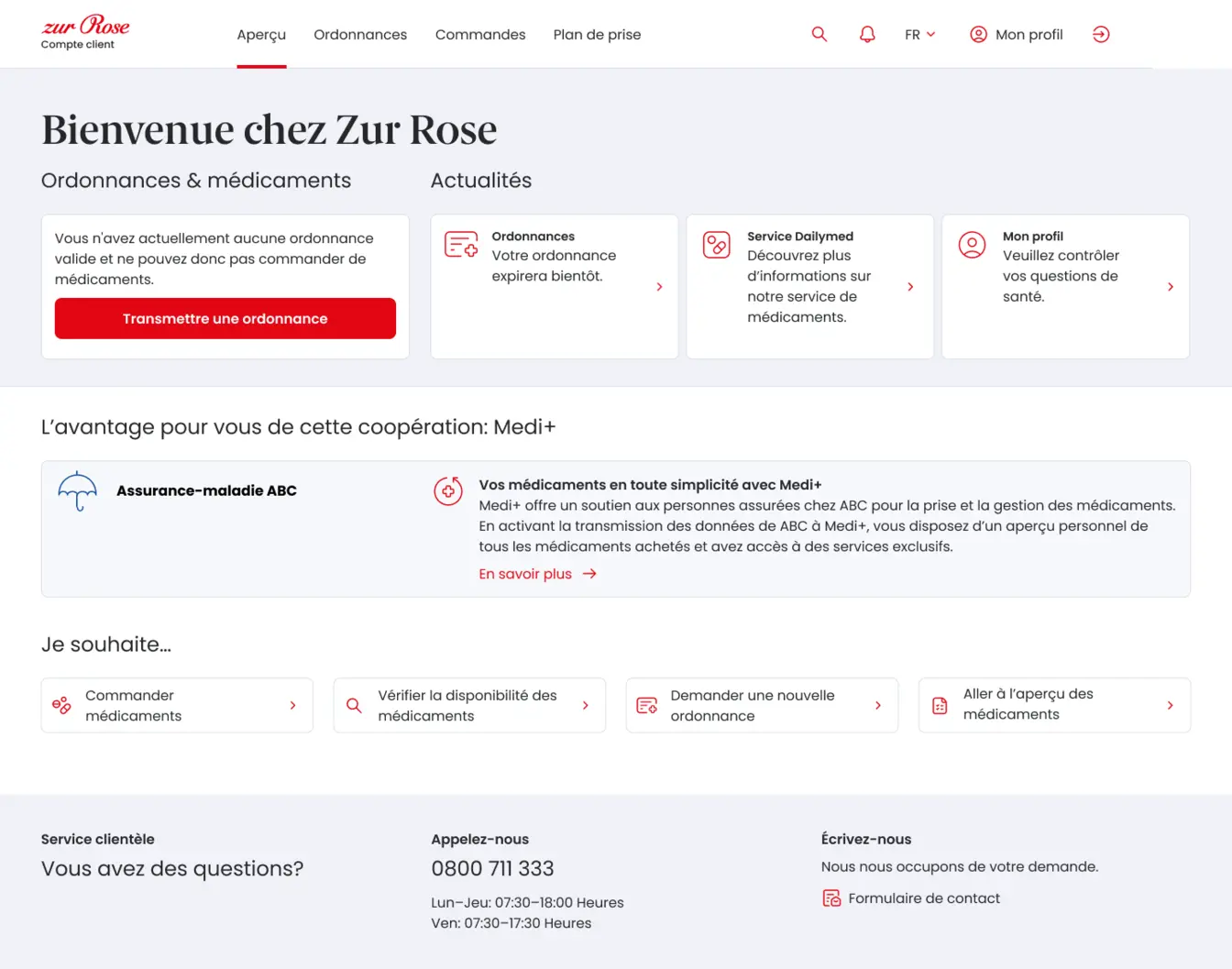Click the pills icon beside Commander médicaments
This screenshot has height=969, width=1232.
[61, 705]
